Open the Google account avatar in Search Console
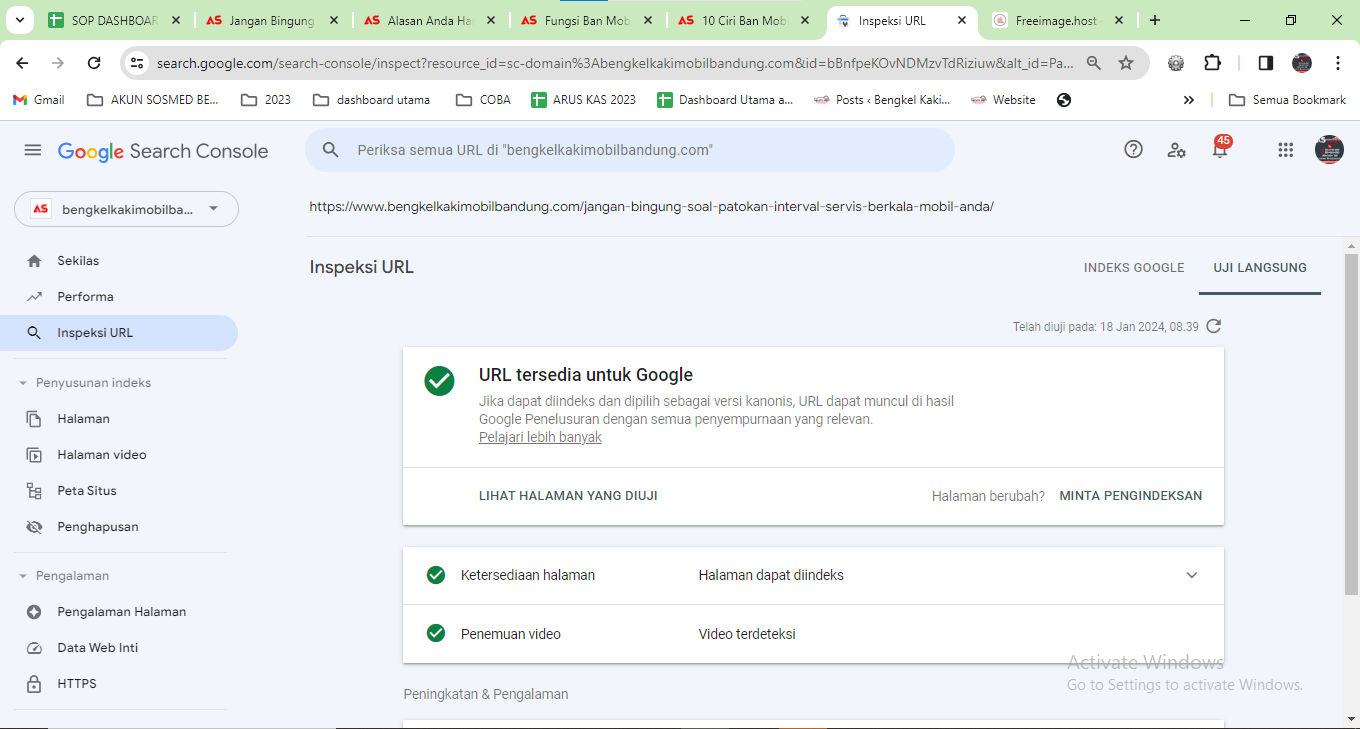This screenshot has height=729, width=1360. [x=1329, y=150]
